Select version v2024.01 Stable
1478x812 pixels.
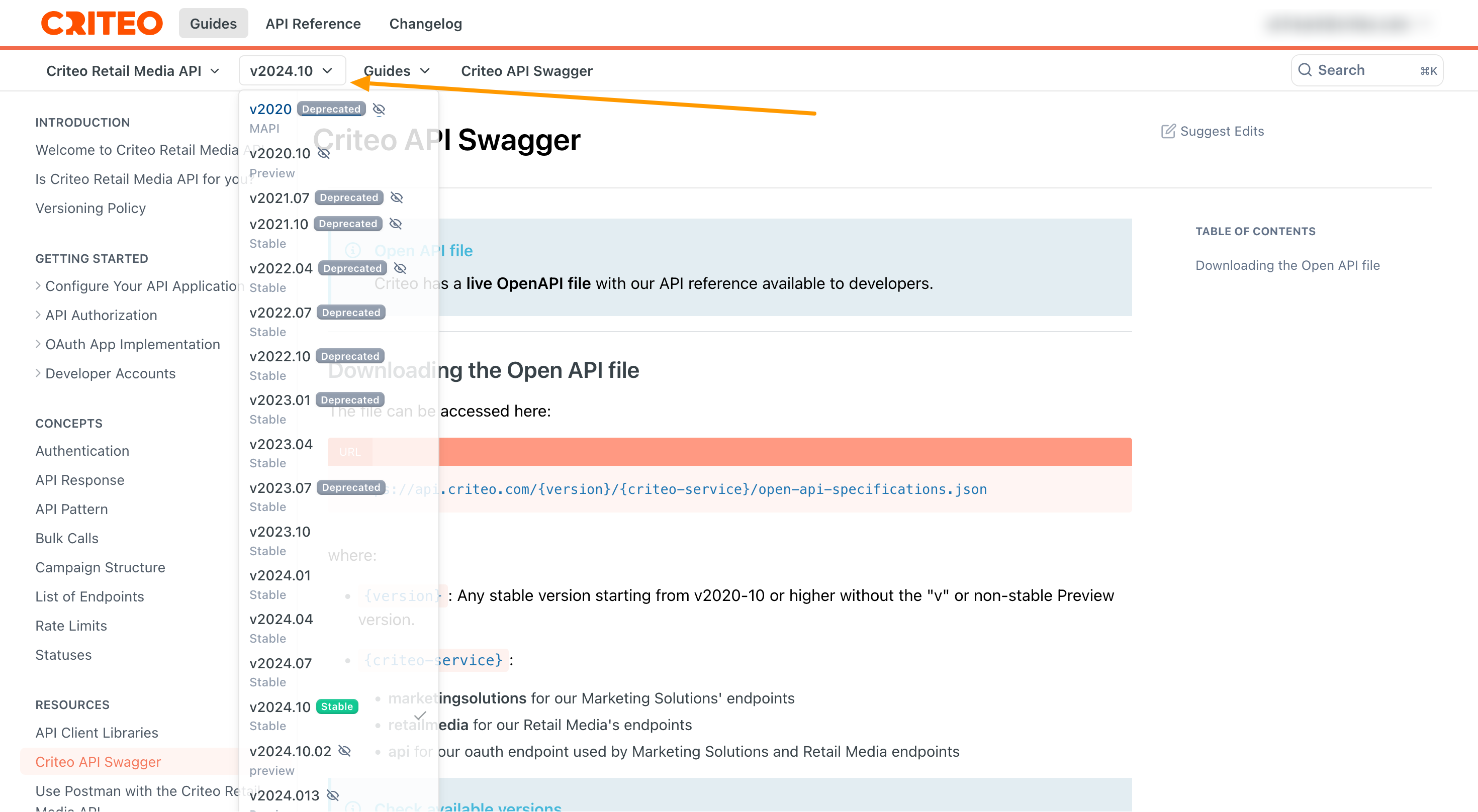[338, 584]
